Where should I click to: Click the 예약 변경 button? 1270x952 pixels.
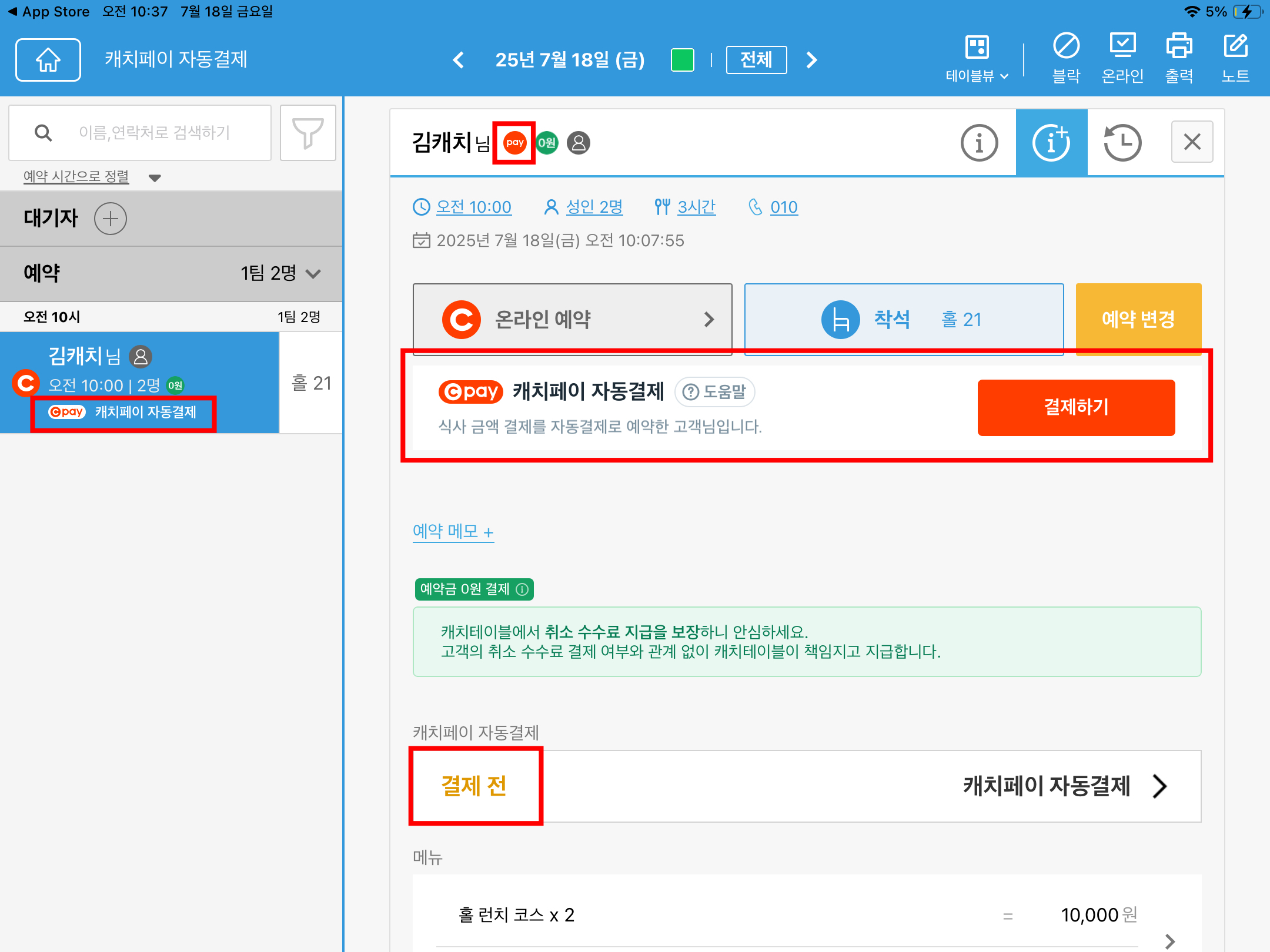tap(1138, 319)
